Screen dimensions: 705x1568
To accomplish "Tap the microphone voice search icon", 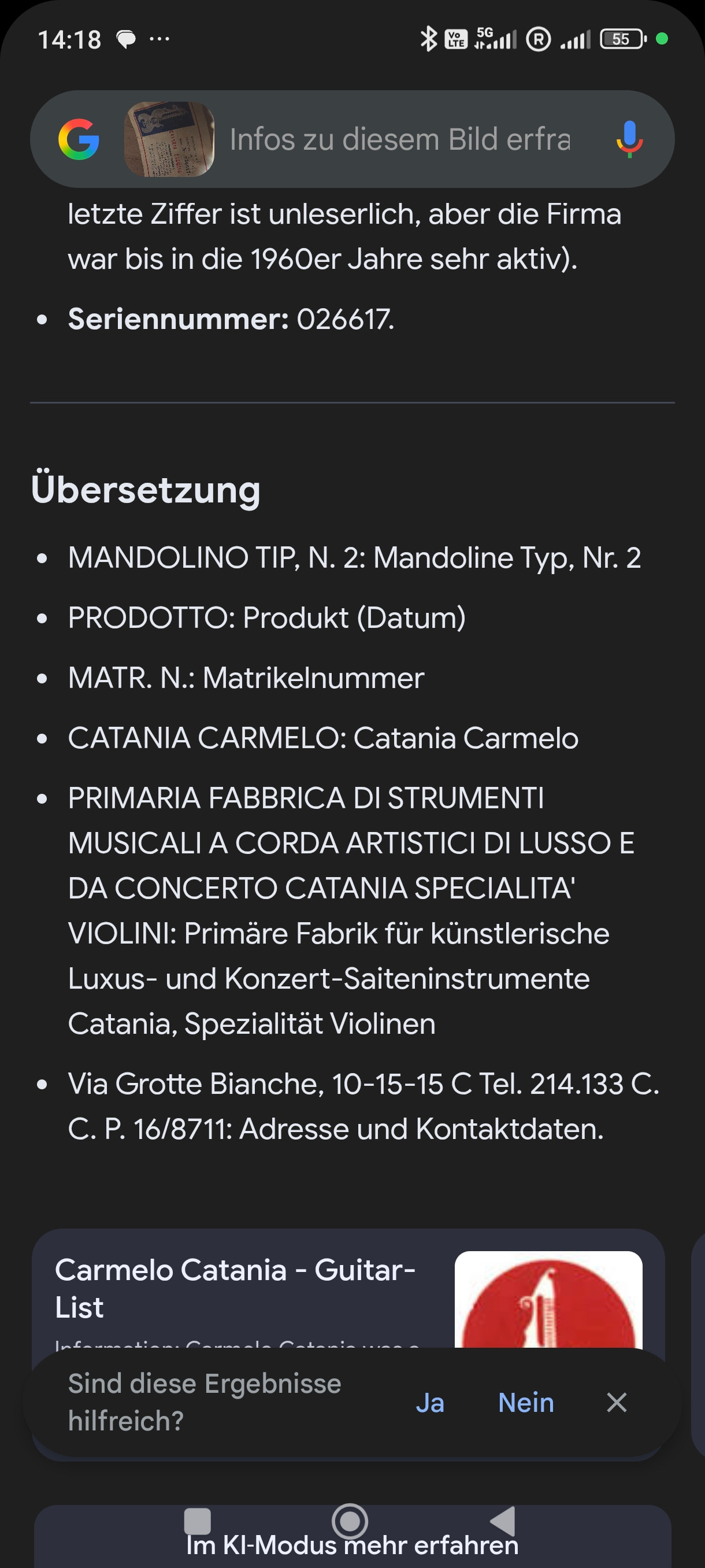I will [x=629, y=139].
